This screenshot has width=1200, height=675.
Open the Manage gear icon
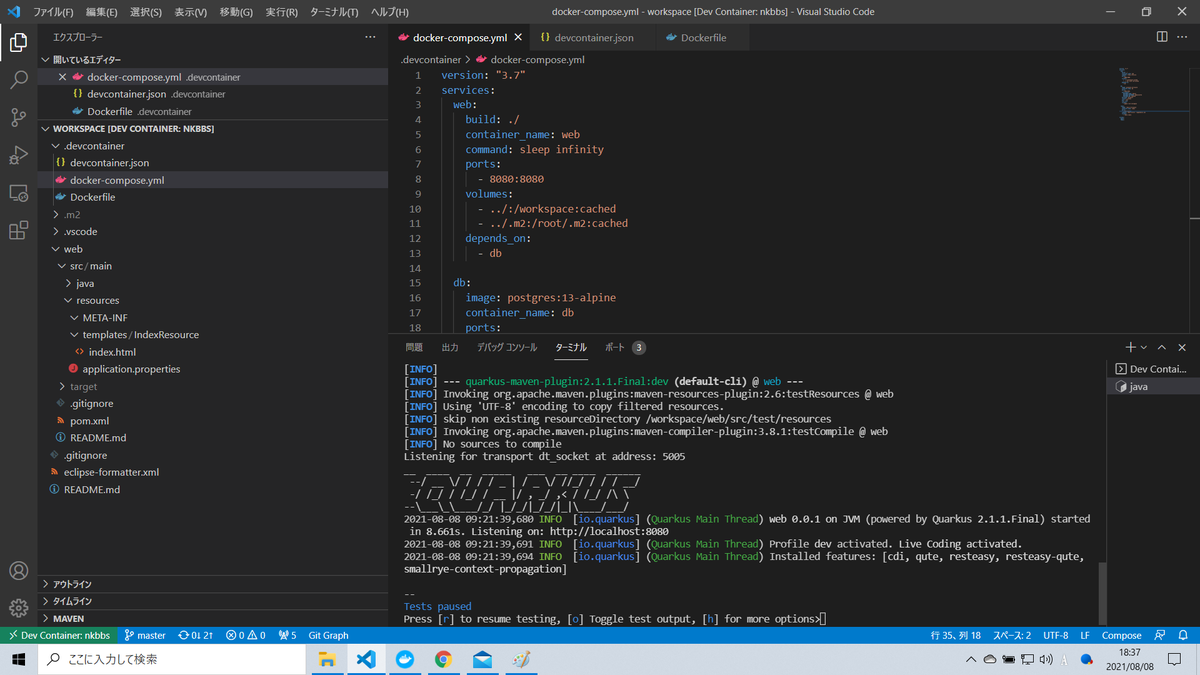pos(18,608)
